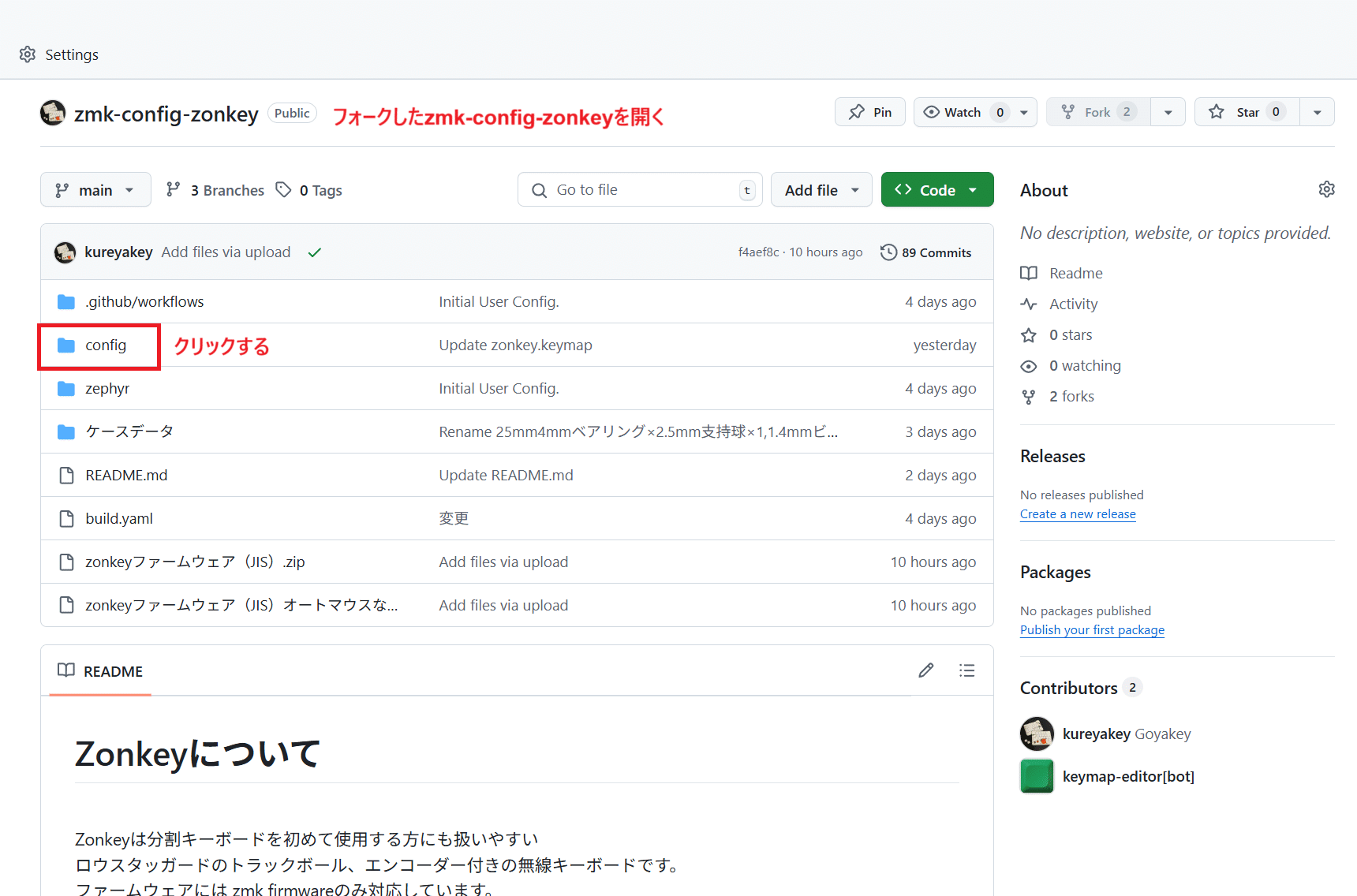Screen dimensions: 1357x896
Task: Click the kureyakey contributor avatar
Action: click(1037, 734)
